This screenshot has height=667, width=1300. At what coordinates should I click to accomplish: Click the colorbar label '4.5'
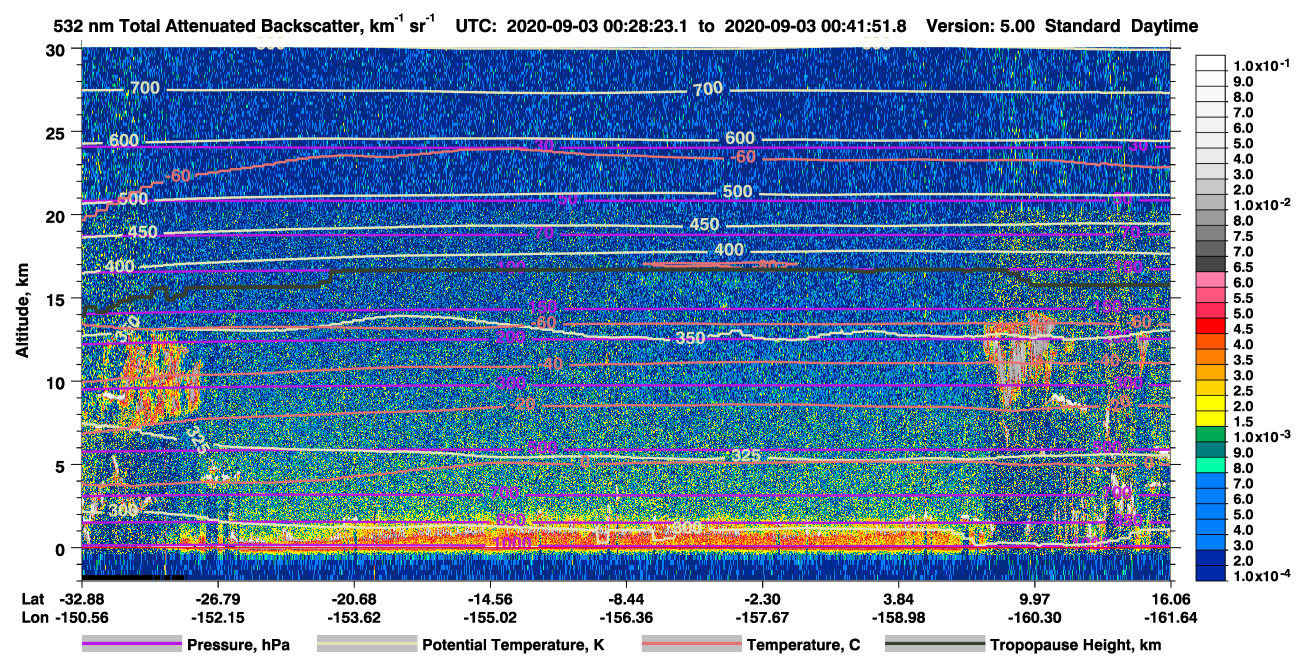tap(1244, 329)
